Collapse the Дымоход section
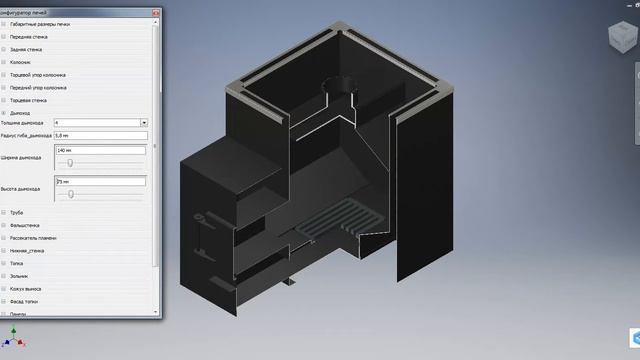 pos(4,113)
